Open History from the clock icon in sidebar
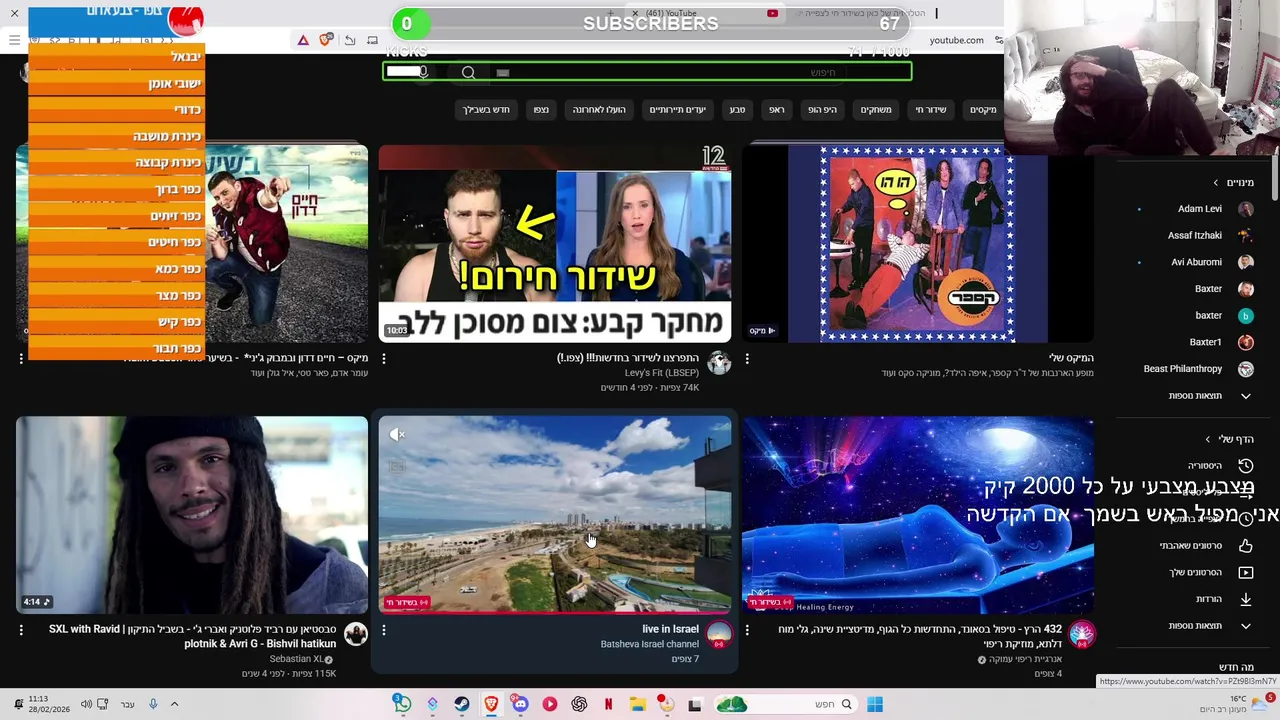Screen dimensions: 1280x720 1245,466
